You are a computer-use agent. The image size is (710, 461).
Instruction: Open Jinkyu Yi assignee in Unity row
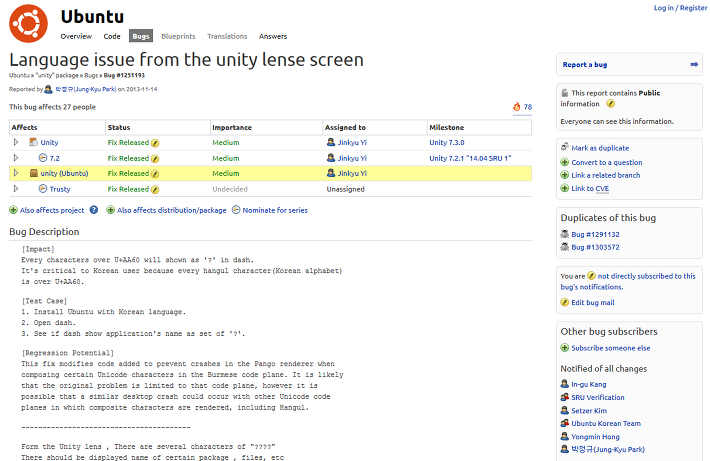352,142
